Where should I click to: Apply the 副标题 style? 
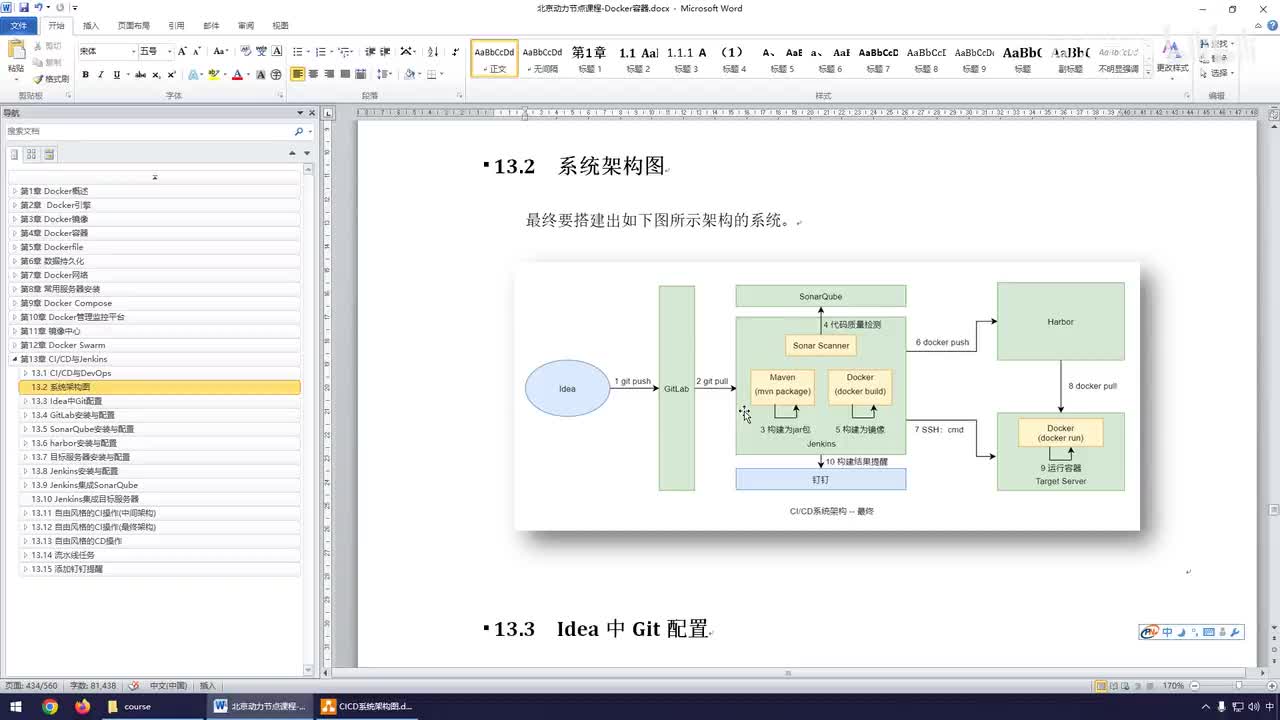[1071, 59]
